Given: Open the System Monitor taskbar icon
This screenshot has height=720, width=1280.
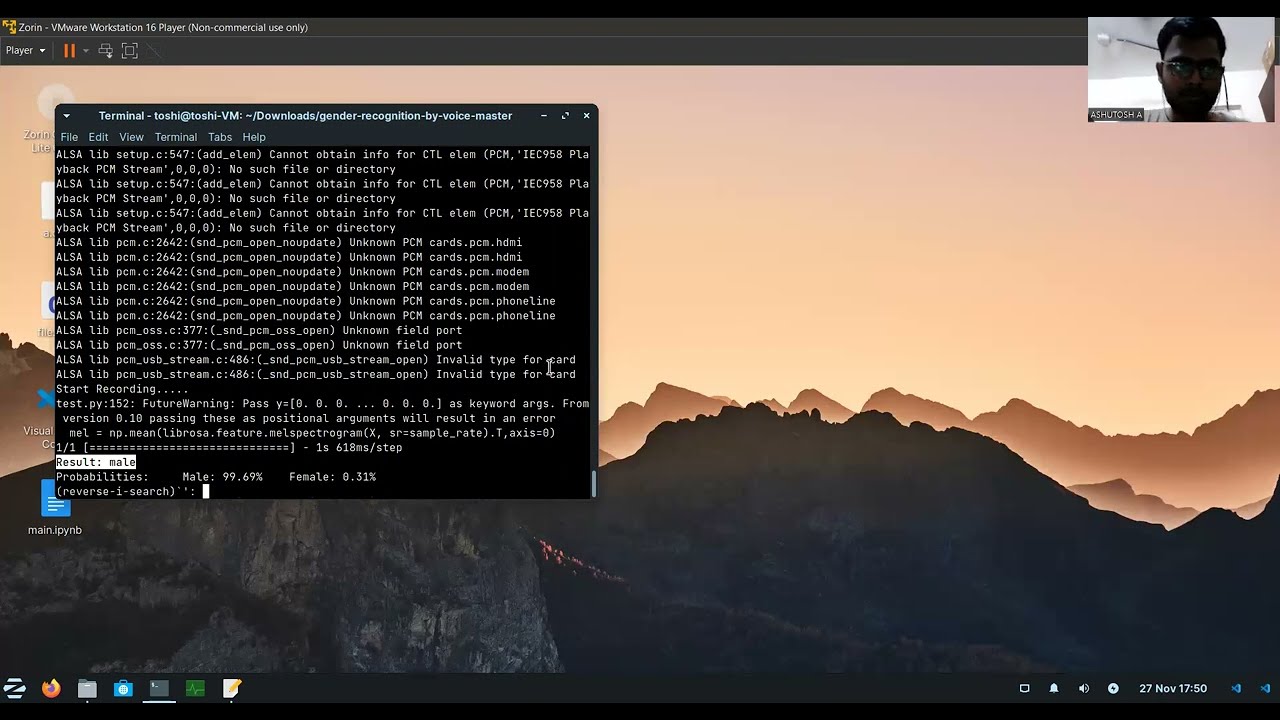Looking at the screenshot, I should (195, 688).
